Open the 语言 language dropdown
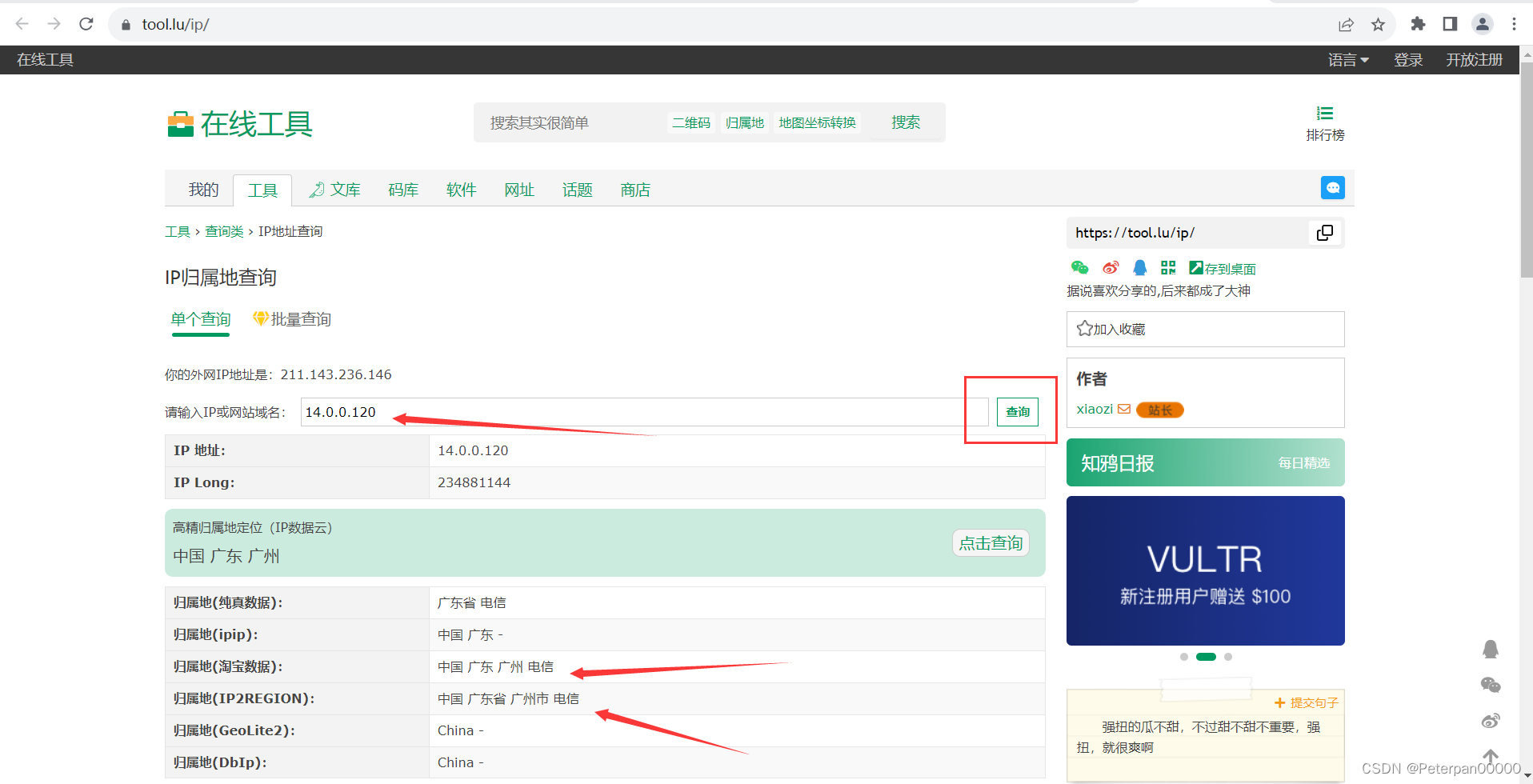The image size is (1533, 784). pyautogui.click(x=1347, y=59)
